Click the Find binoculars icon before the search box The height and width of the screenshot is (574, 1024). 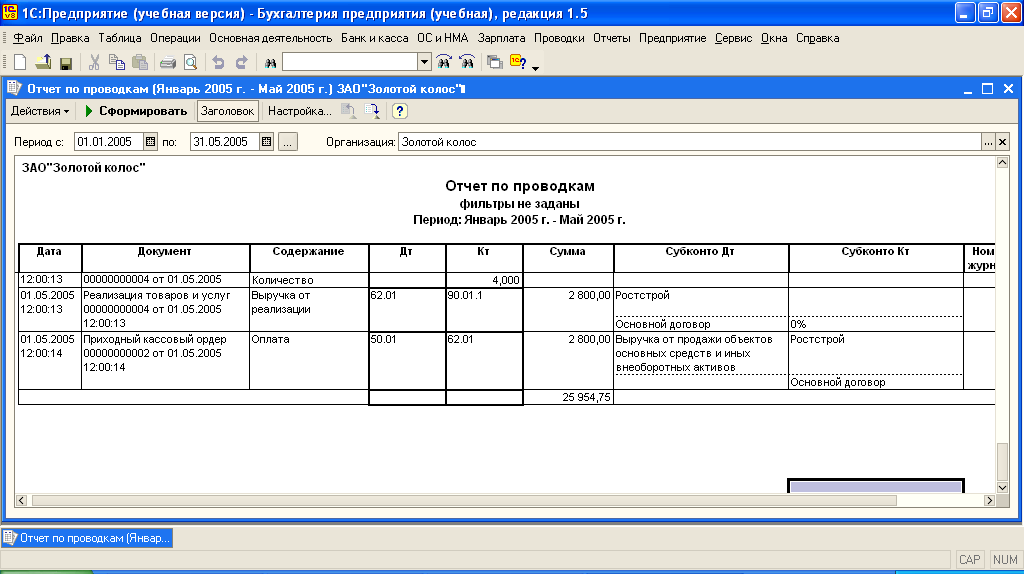pyautogui.click(x=270, y=63)
